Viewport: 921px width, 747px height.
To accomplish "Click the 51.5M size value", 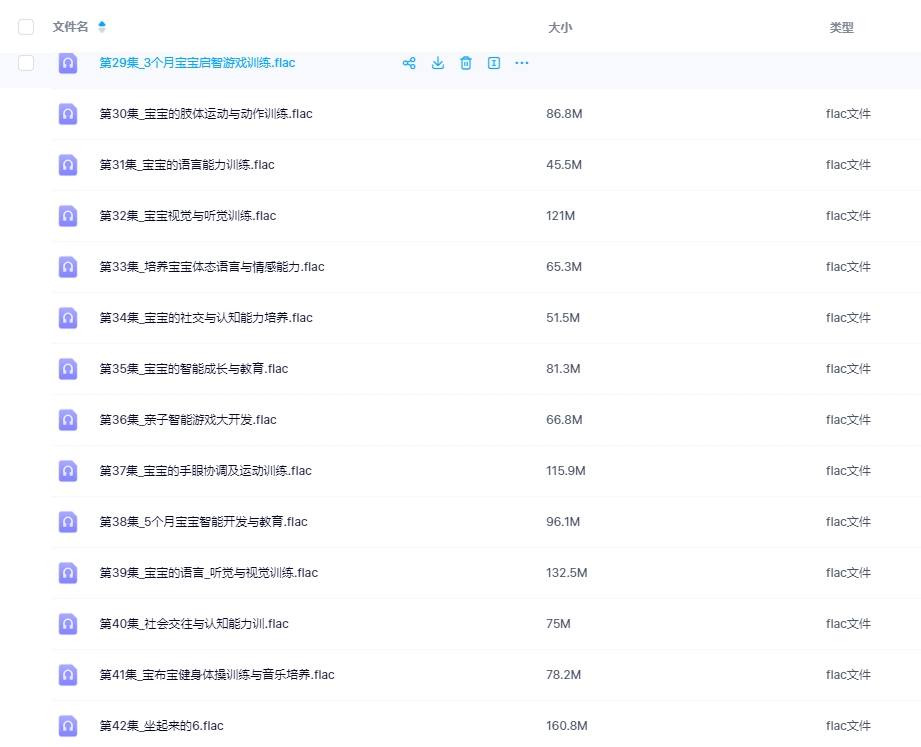I will pyautogui.click(x=563, y=318).
